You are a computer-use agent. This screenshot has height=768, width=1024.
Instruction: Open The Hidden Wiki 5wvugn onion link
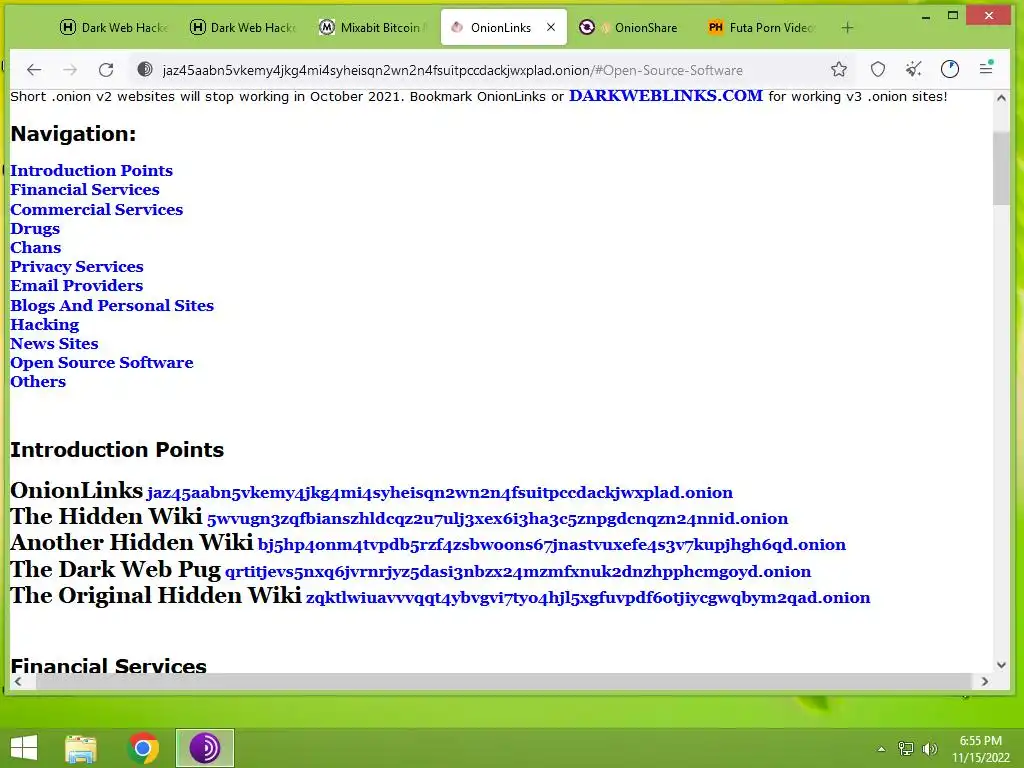[497, 519]
